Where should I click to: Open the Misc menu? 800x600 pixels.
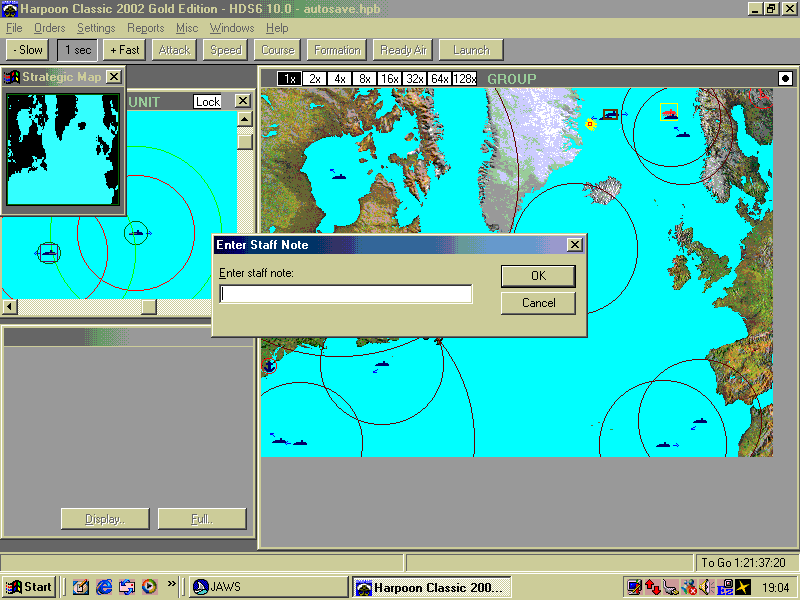pos(187,28)
